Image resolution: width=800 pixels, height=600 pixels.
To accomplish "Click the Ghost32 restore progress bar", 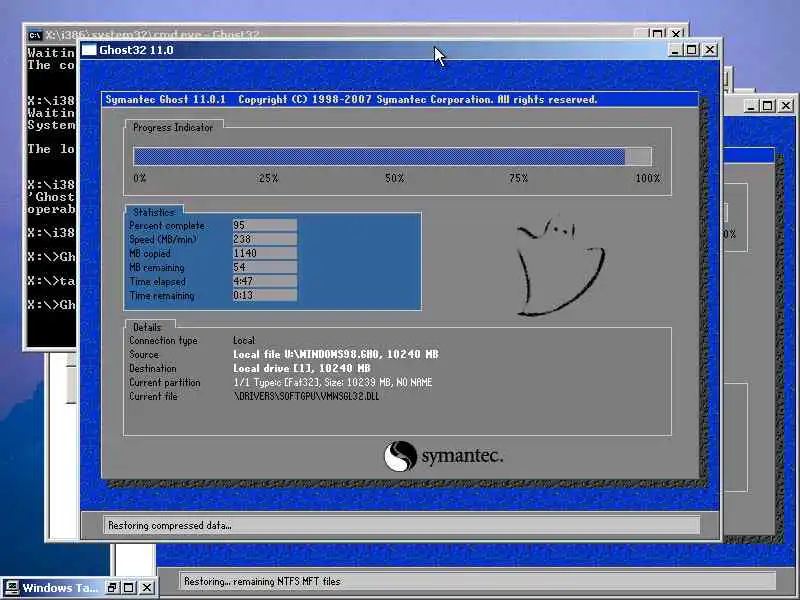I will (392, 157).
